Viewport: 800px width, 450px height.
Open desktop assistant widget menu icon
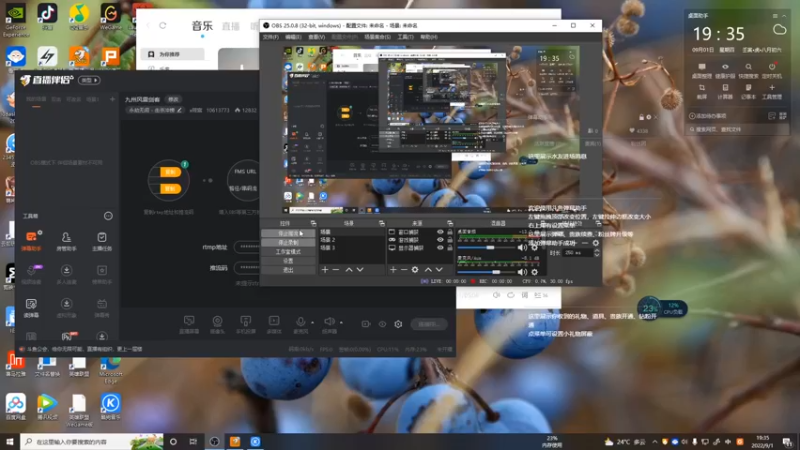click(775, 16)
